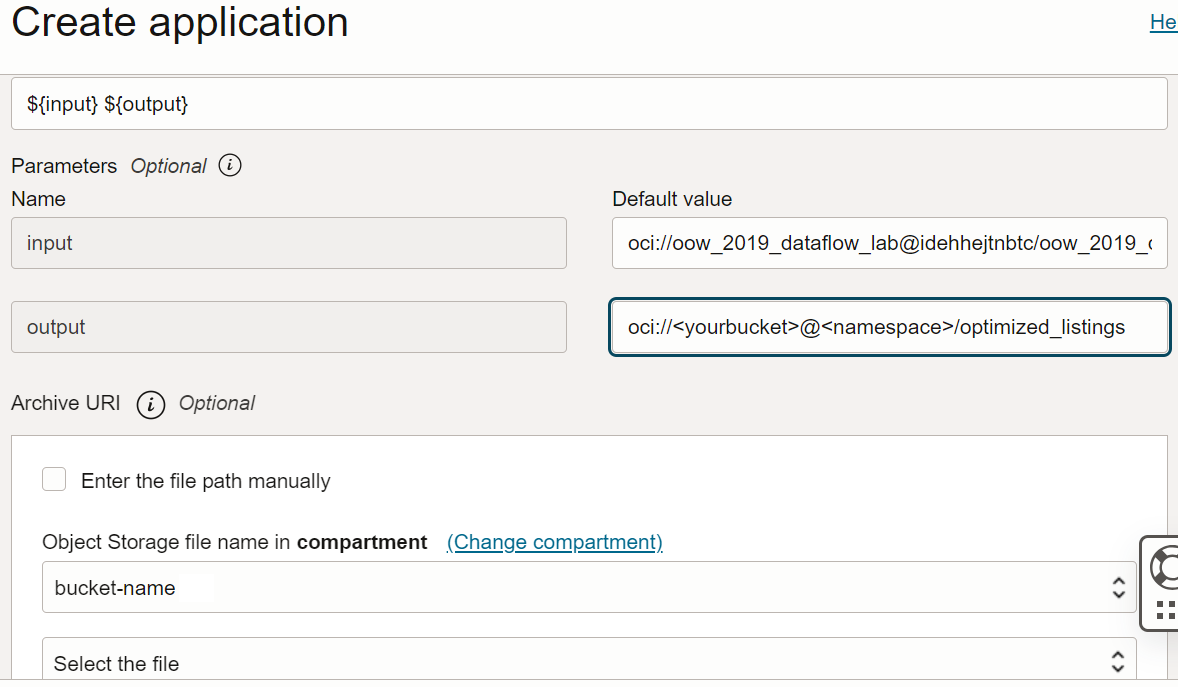Viewport: 1178px width, 687px height.
Task: Click the output parameter name field
Action: click(x=288, y=328)
